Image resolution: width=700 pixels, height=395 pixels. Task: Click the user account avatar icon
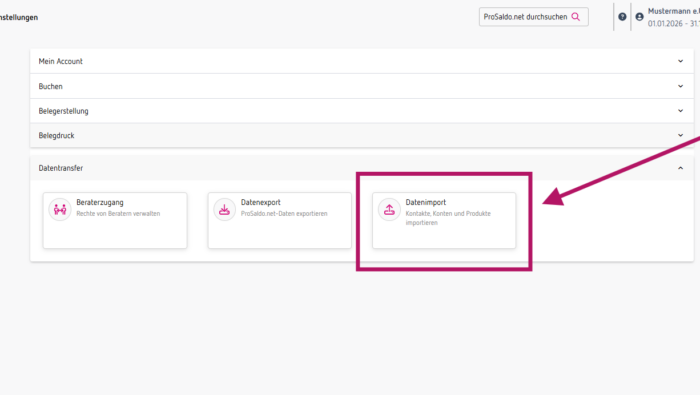pyautogui.click(x=639, y=17)
